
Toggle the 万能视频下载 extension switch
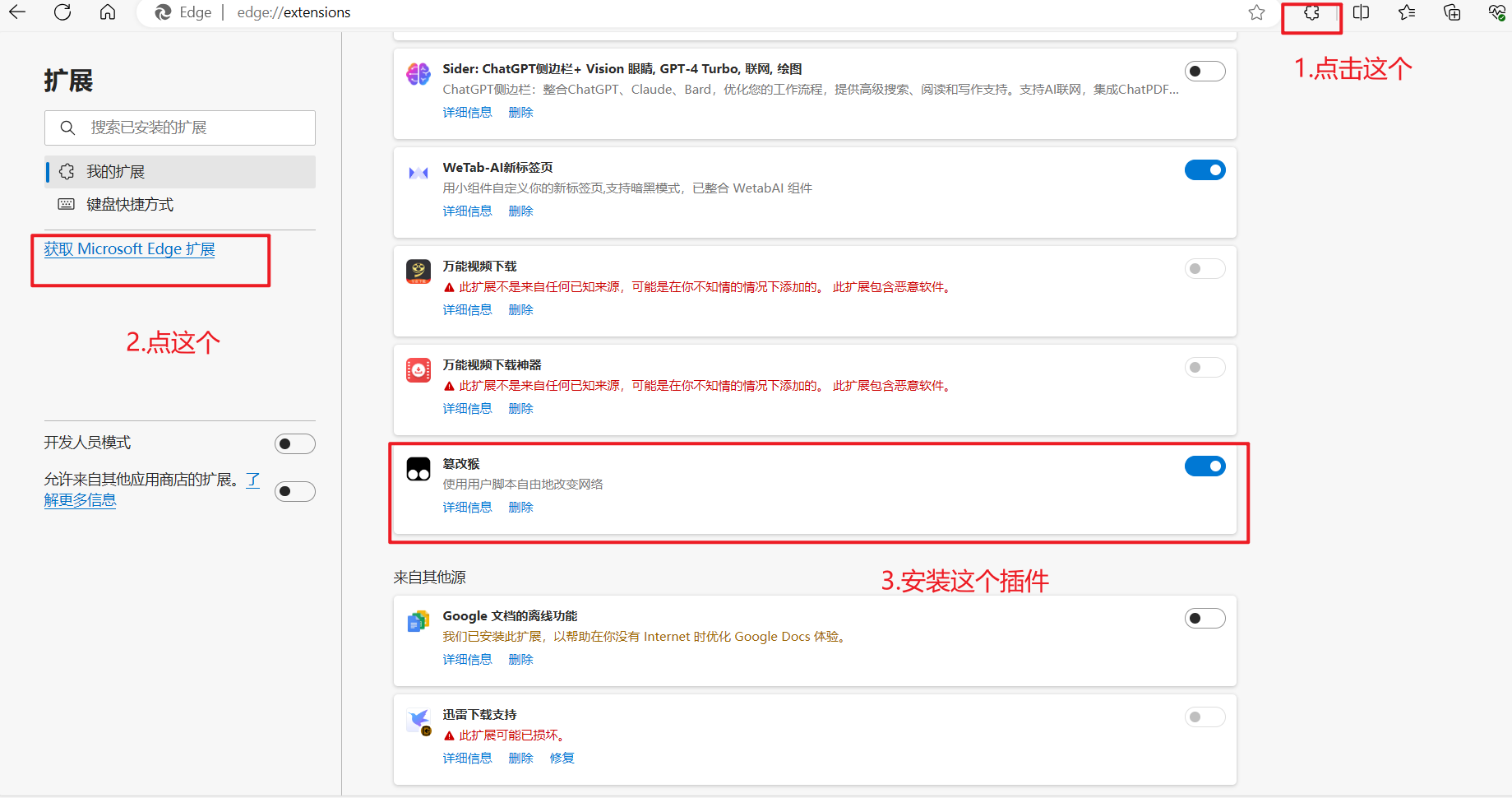(1205, 269)
